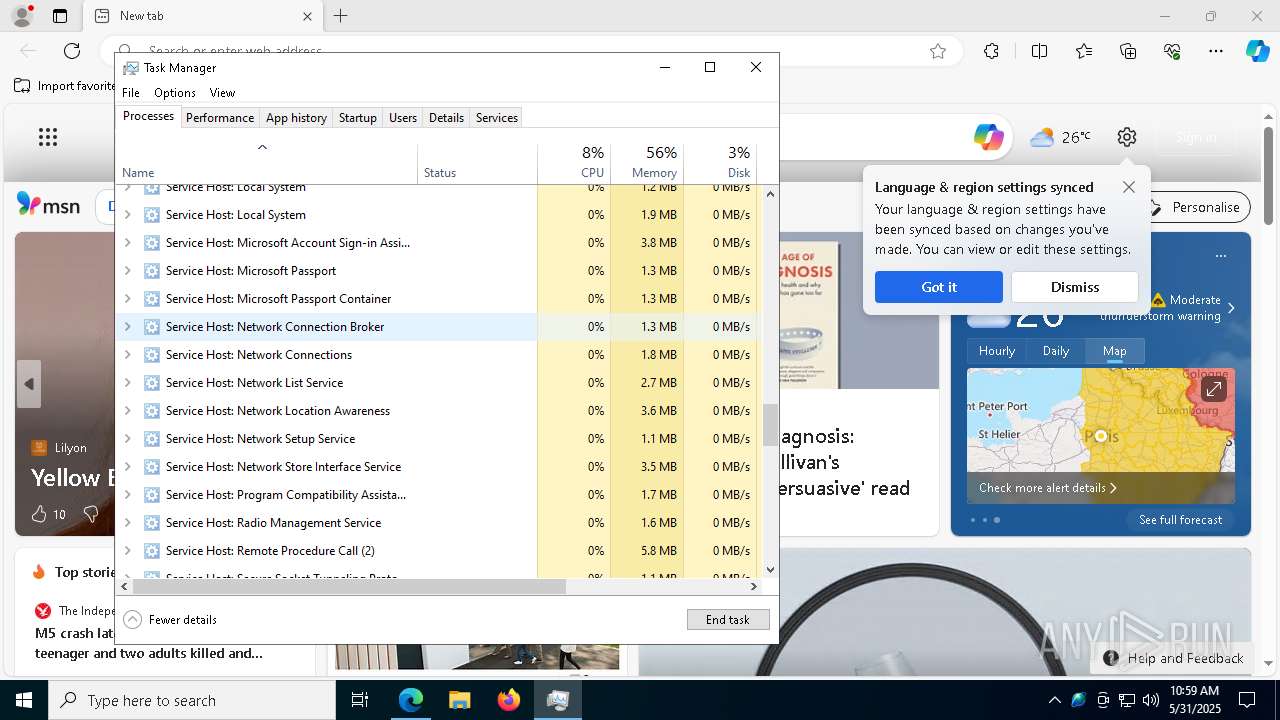Image resolution: width=1280 pixels, height=720 pixels.
Task: Open MSN page settings gear icon
Action: click(1127, 137)
